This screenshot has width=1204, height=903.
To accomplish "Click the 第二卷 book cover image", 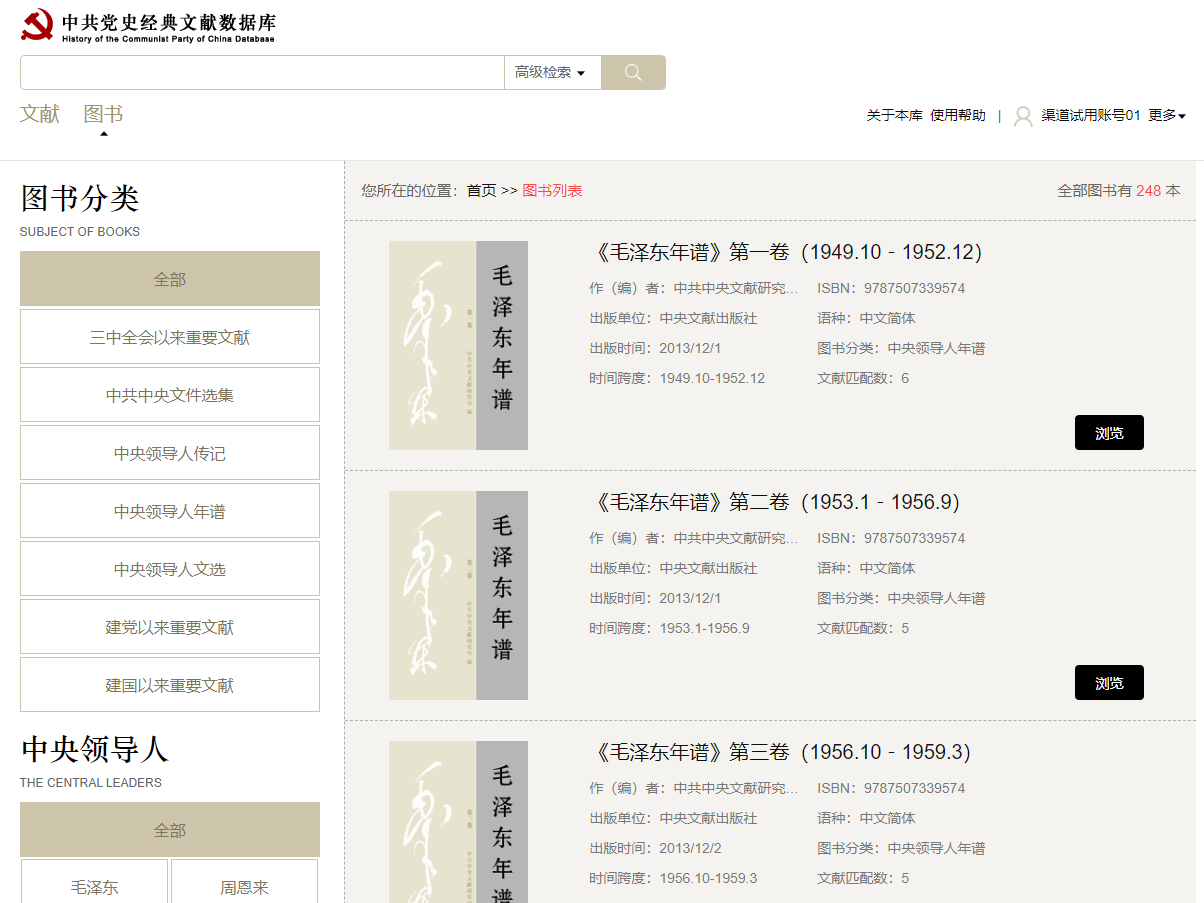I will tap(458, 595).
